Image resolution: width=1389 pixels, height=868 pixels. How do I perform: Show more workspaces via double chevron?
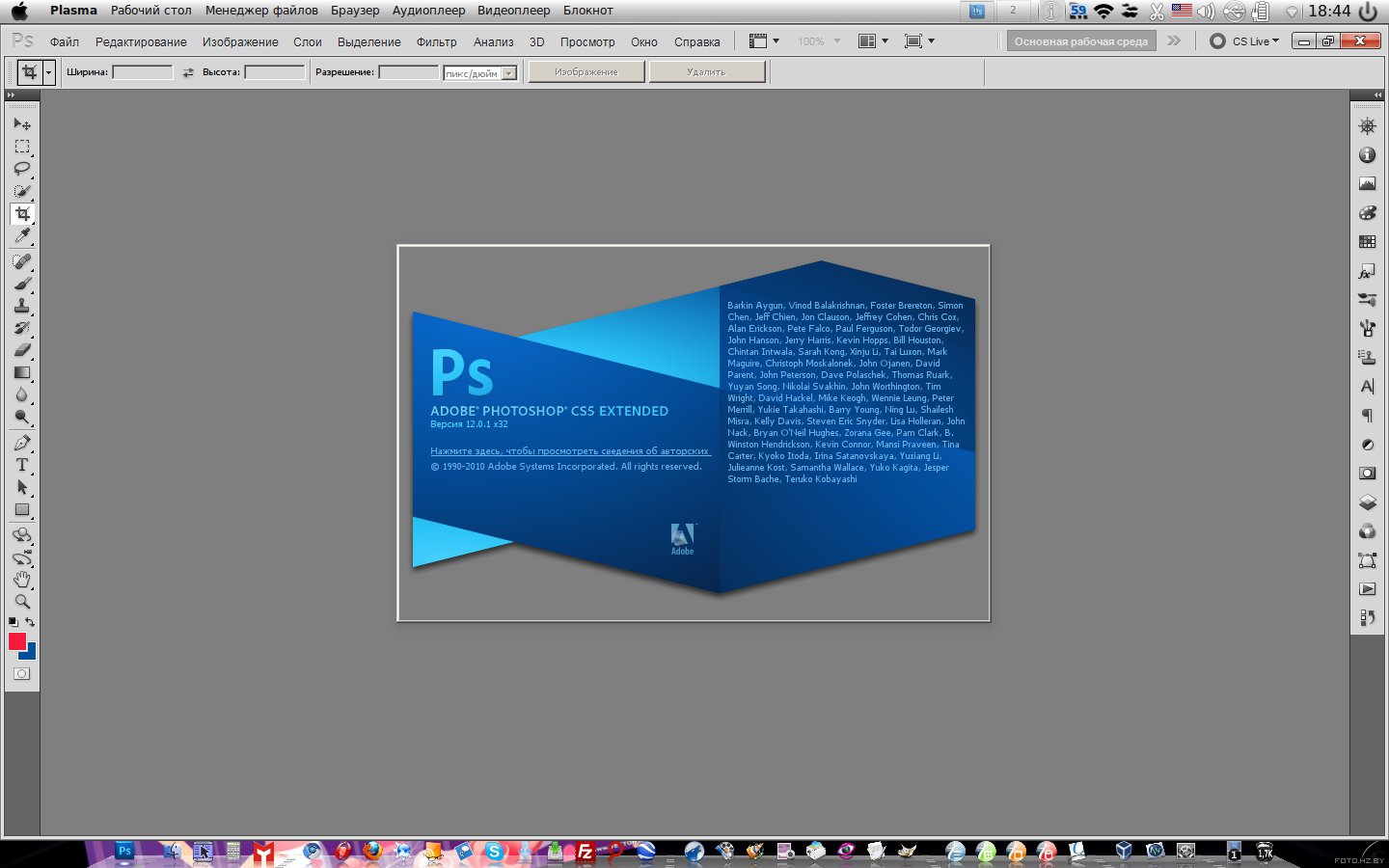tap(1174, 41)
